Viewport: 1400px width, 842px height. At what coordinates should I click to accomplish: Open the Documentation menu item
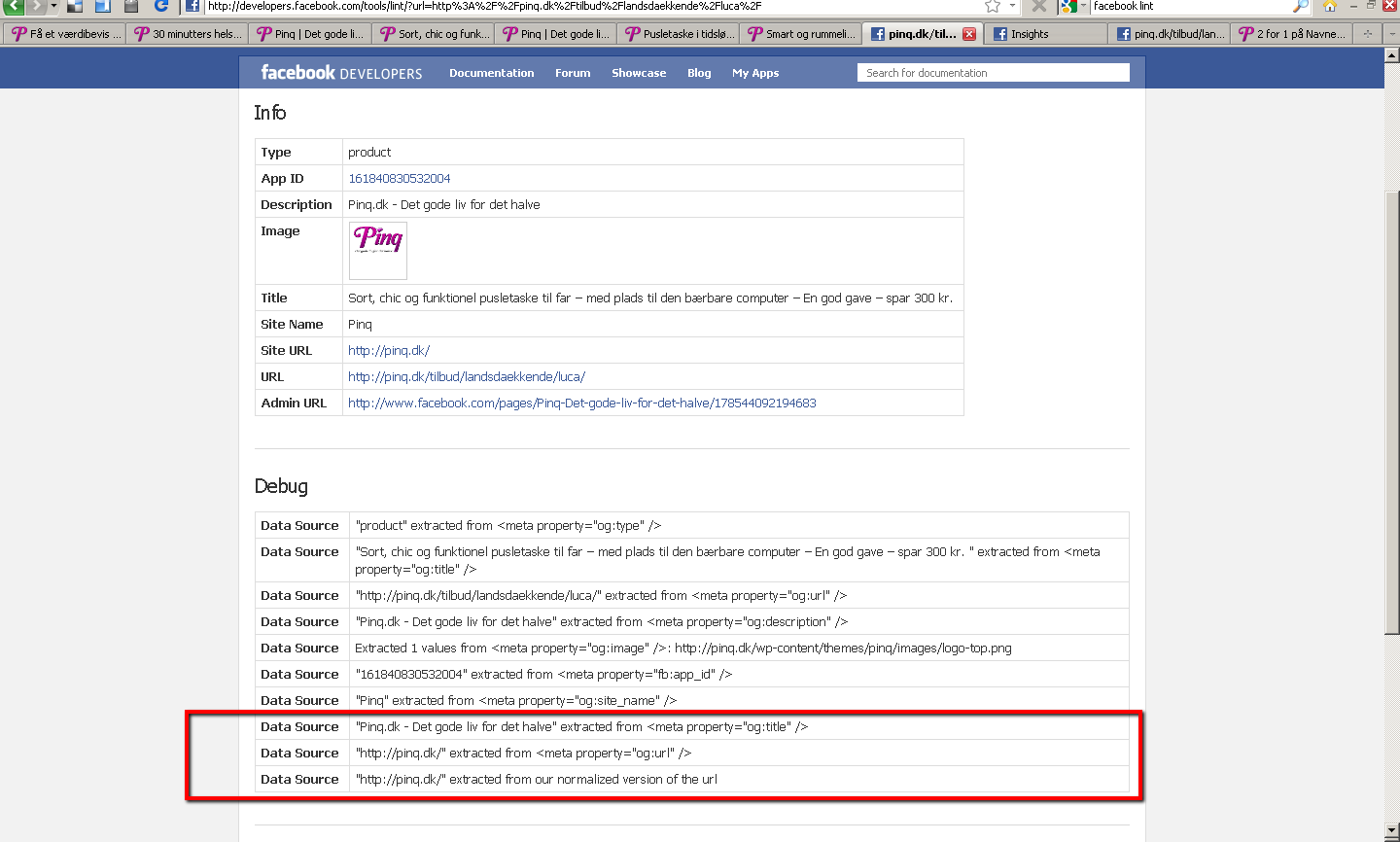(x=491, y=73)
